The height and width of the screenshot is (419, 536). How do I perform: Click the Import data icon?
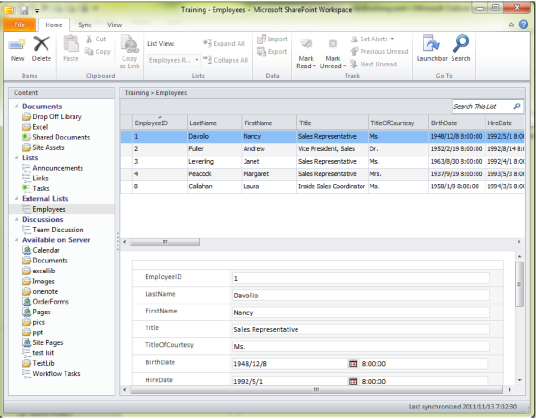[x=262, y=39]
